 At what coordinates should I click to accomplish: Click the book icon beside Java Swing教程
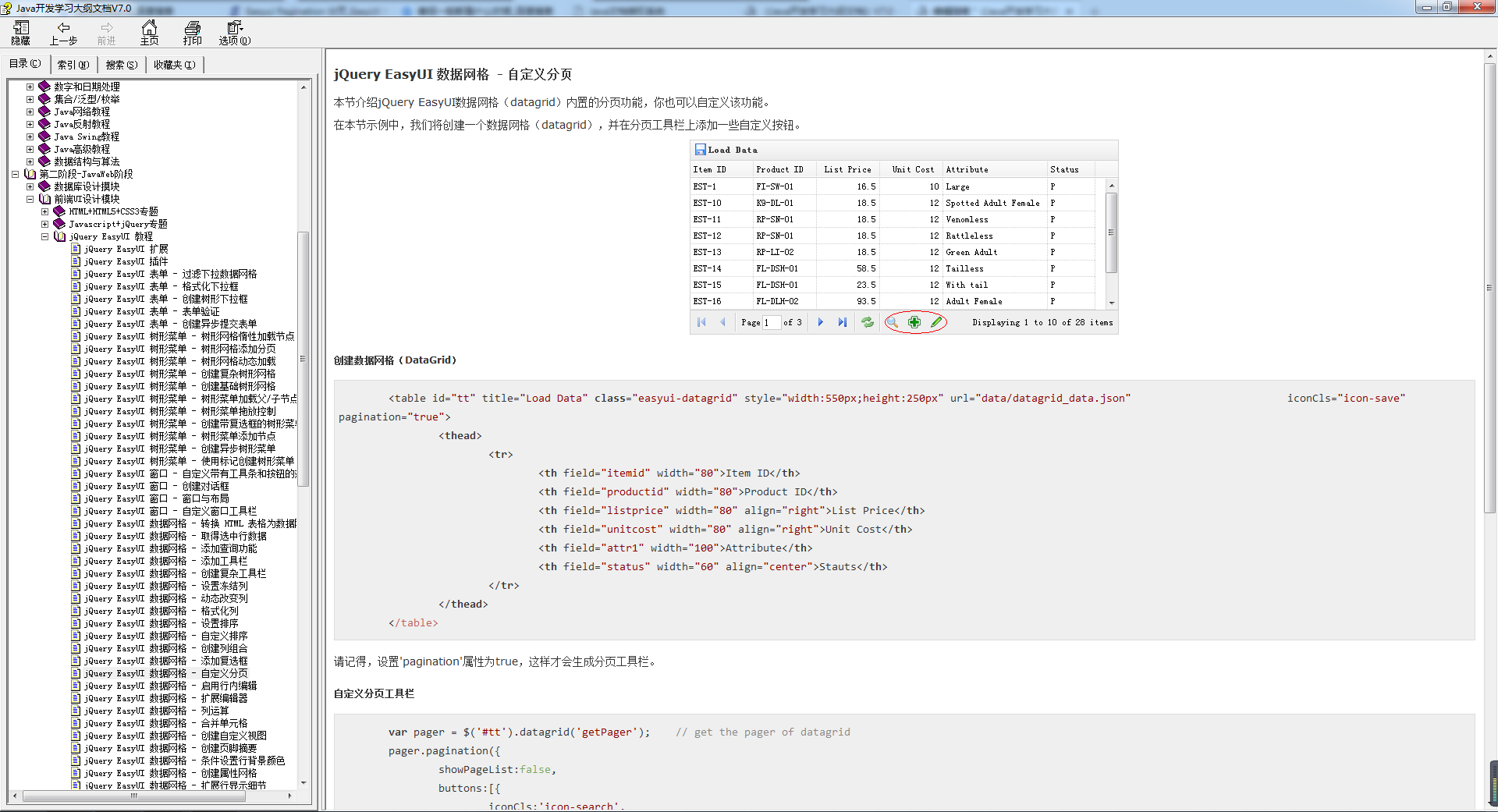(44, 137)
